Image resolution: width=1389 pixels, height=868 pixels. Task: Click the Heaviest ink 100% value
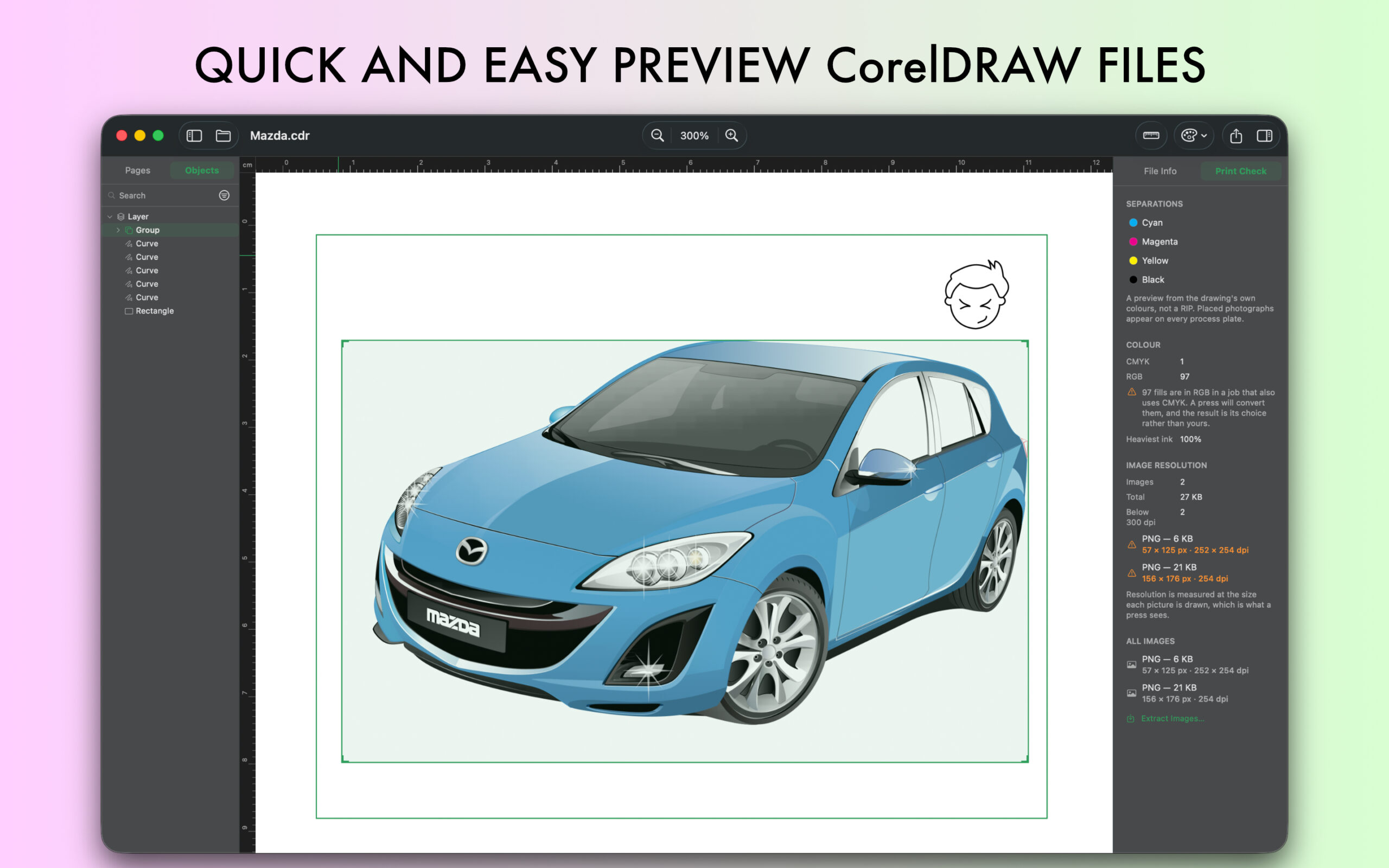[1190, 439]
